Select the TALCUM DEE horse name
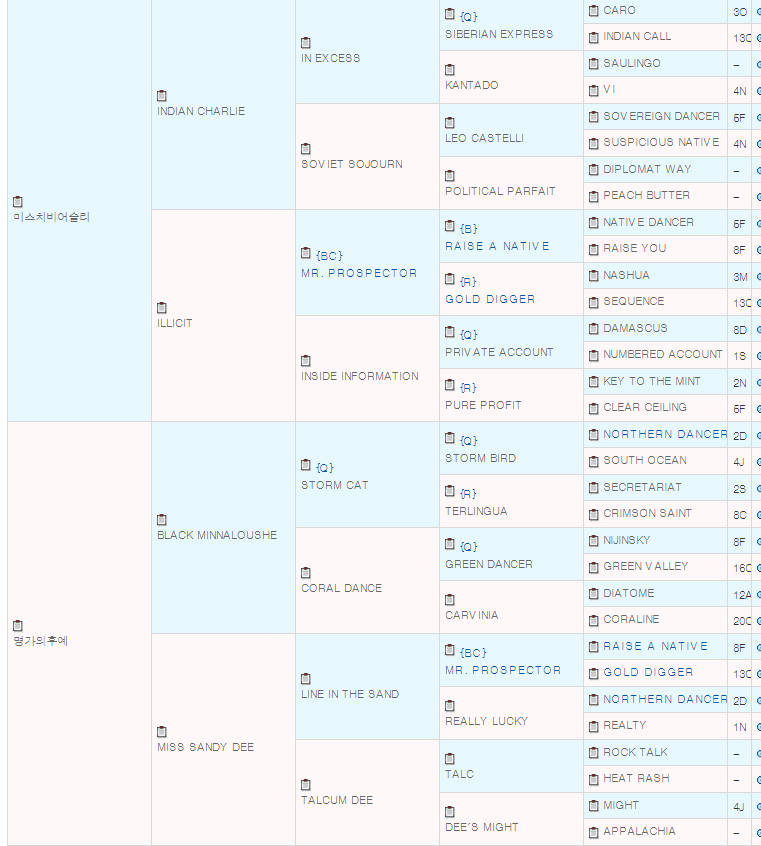The width and height of the screenshot is (761, 846). [x=336, y=800]
